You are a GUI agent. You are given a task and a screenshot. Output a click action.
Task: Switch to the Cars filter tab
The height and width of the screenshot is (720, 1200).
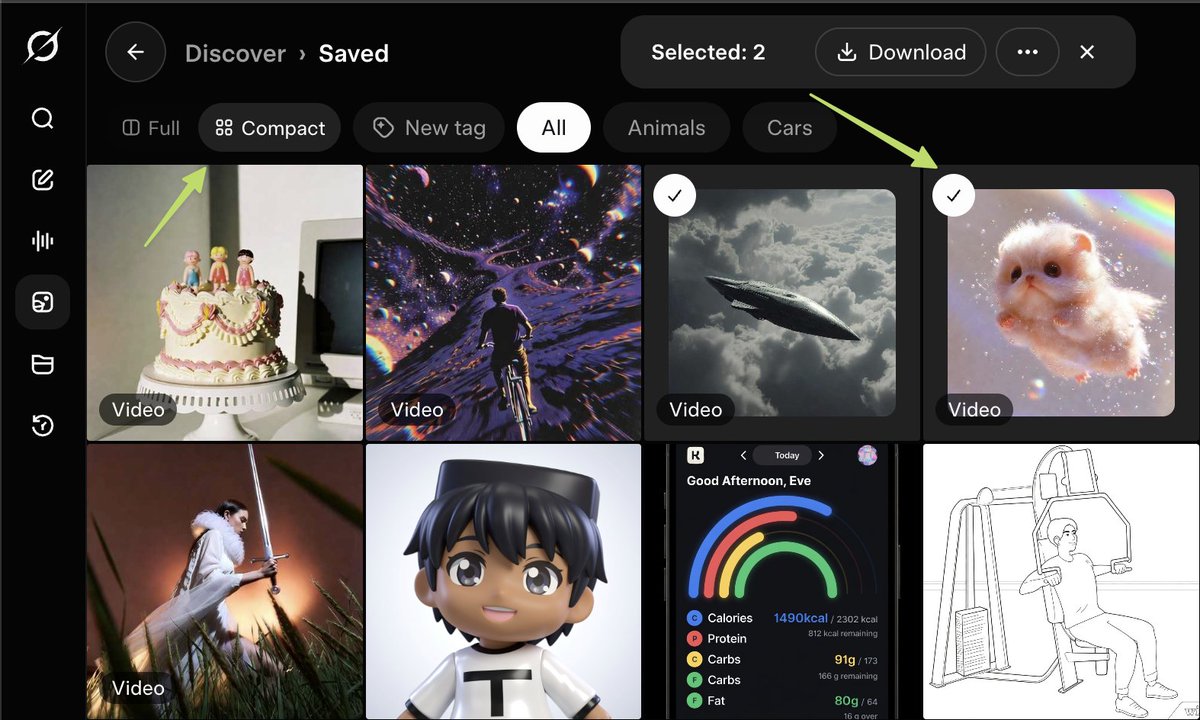(789, 127)
